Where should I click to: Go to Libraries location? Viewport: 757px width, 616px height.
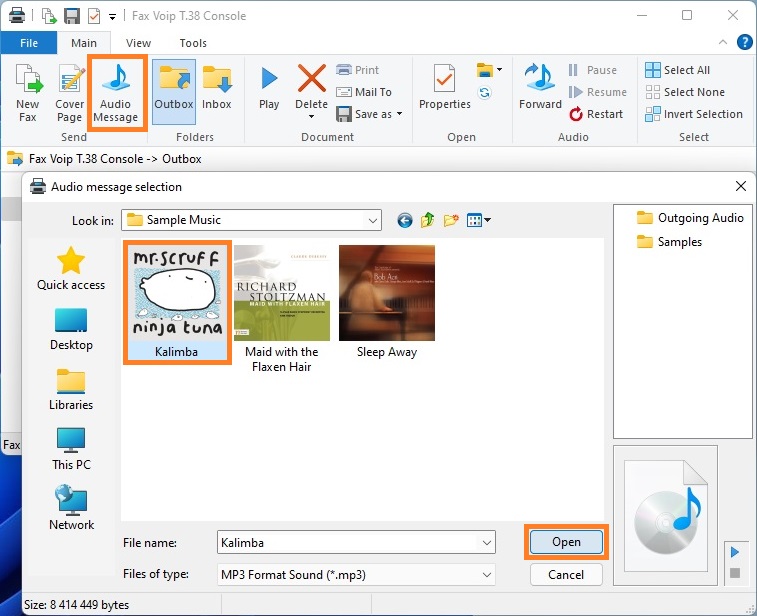coord(71,389)
